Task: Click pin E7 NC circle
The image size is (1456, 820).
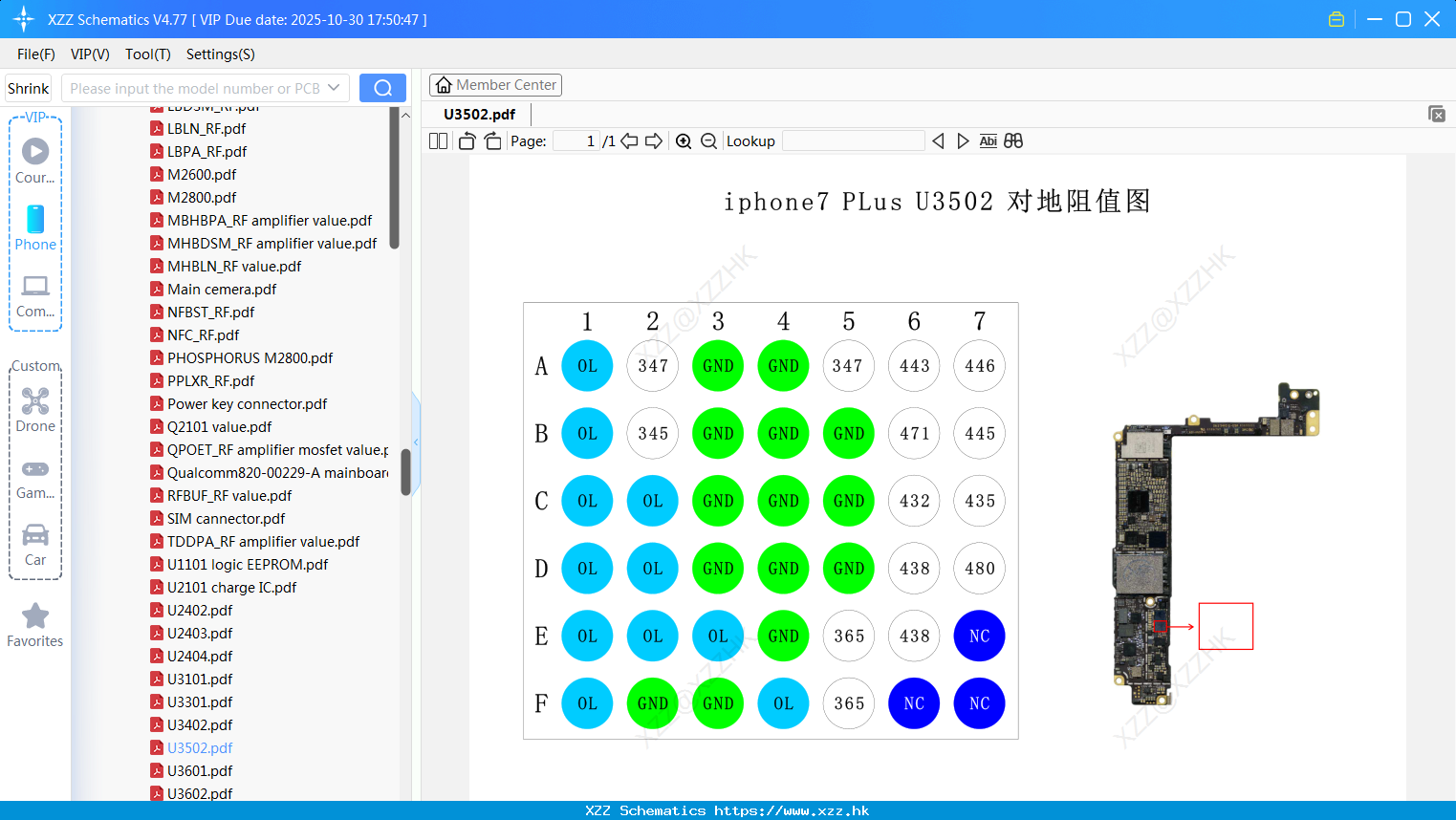Action: click(x=979, y=636)
